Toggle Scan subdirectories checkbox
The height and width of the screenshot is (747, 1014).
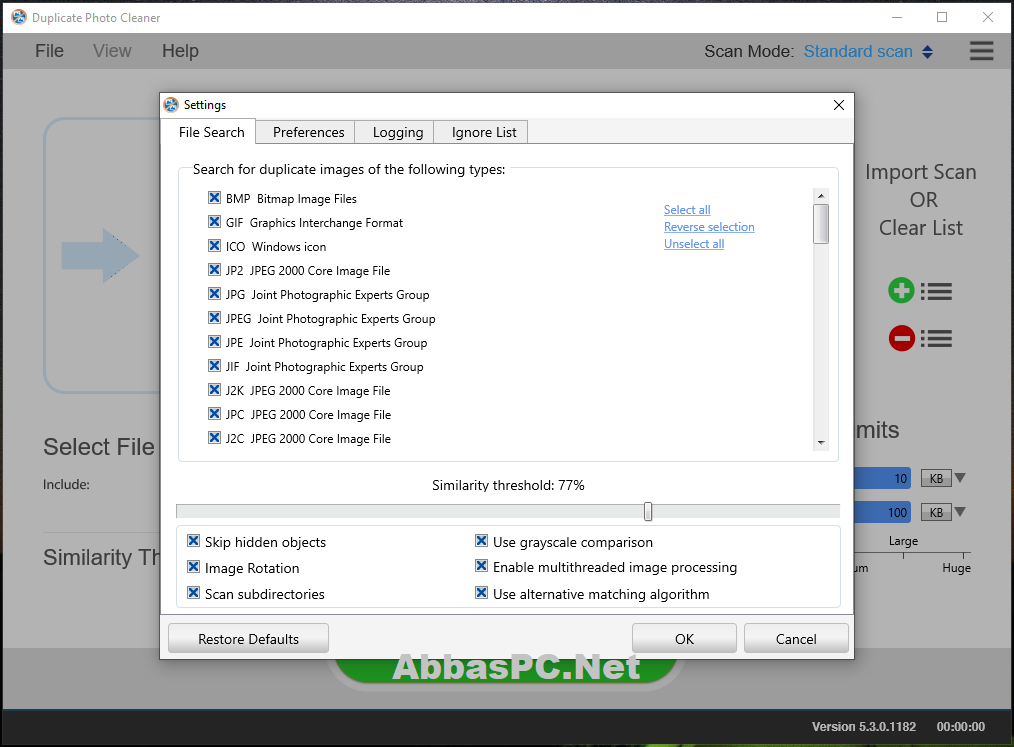click(x=193, y=592)
